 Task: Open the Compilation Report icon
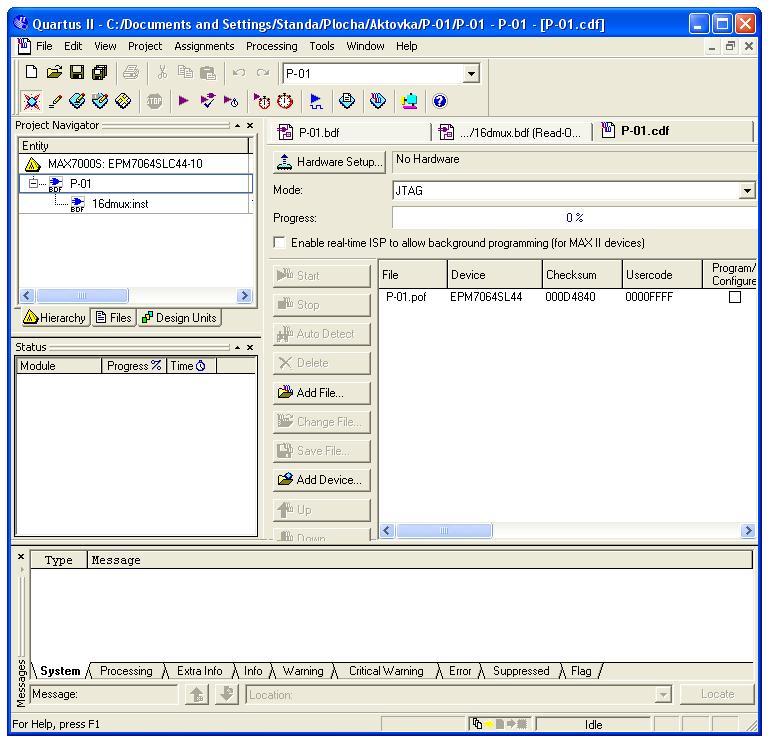347,101
